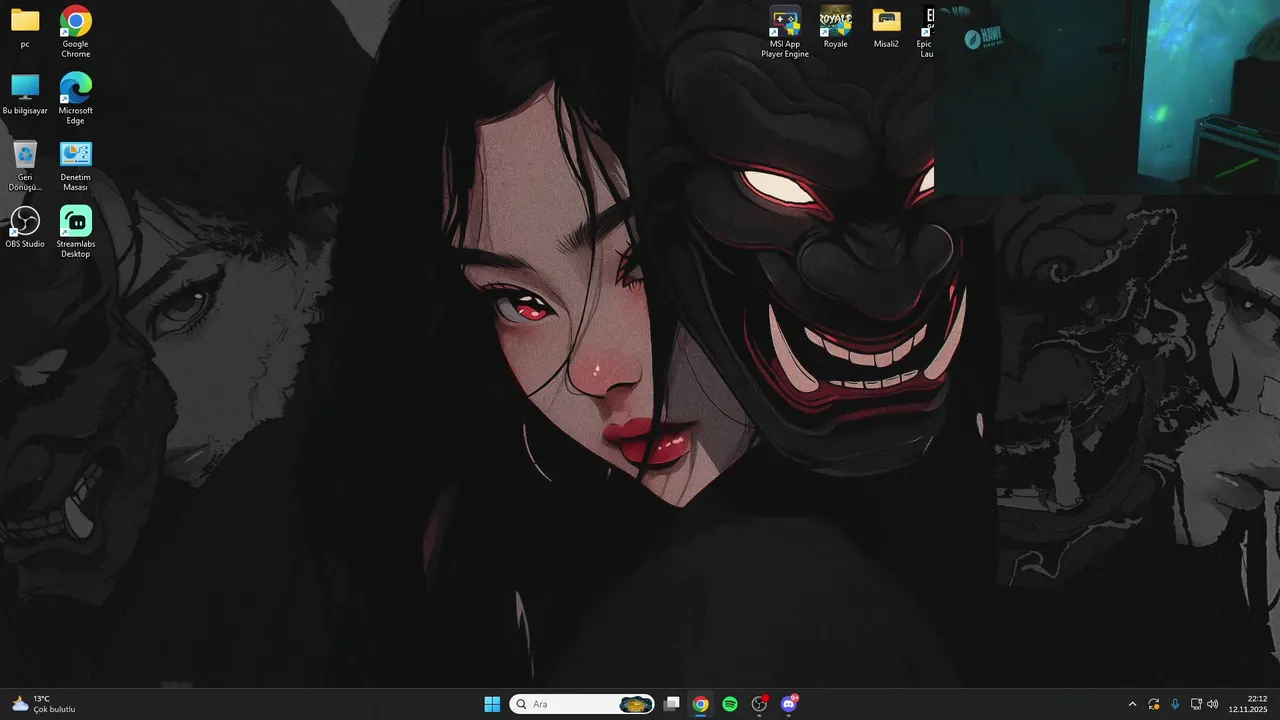The width and height of the screenshot is (1280, 720).
Task: Select the OBS Studio desktop shortcut
Action: point(25,227)
